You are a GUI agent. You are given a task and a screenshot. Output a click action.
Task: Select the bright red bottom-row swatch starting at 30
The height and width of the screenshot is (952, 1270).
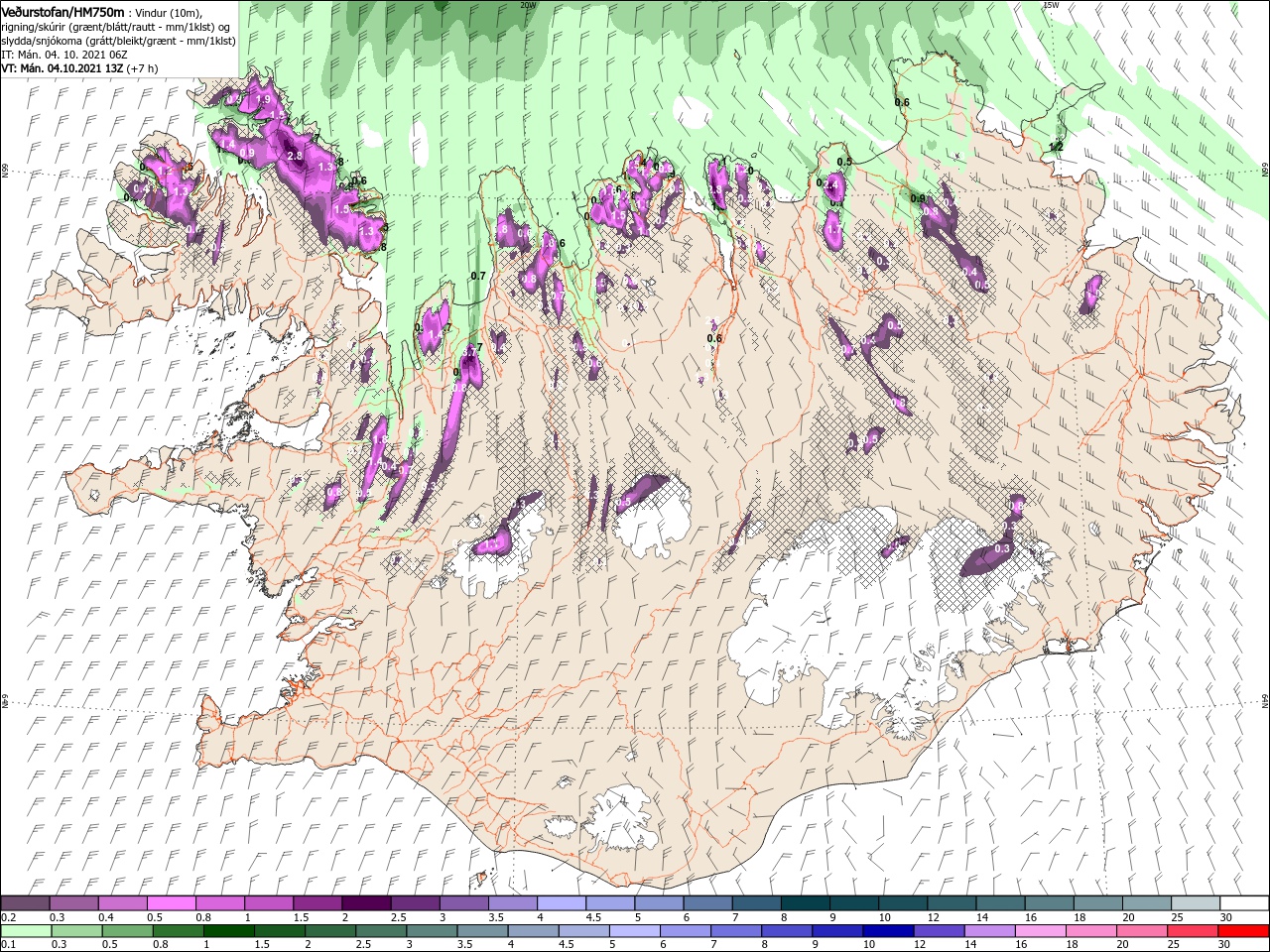pos(1242,931)
